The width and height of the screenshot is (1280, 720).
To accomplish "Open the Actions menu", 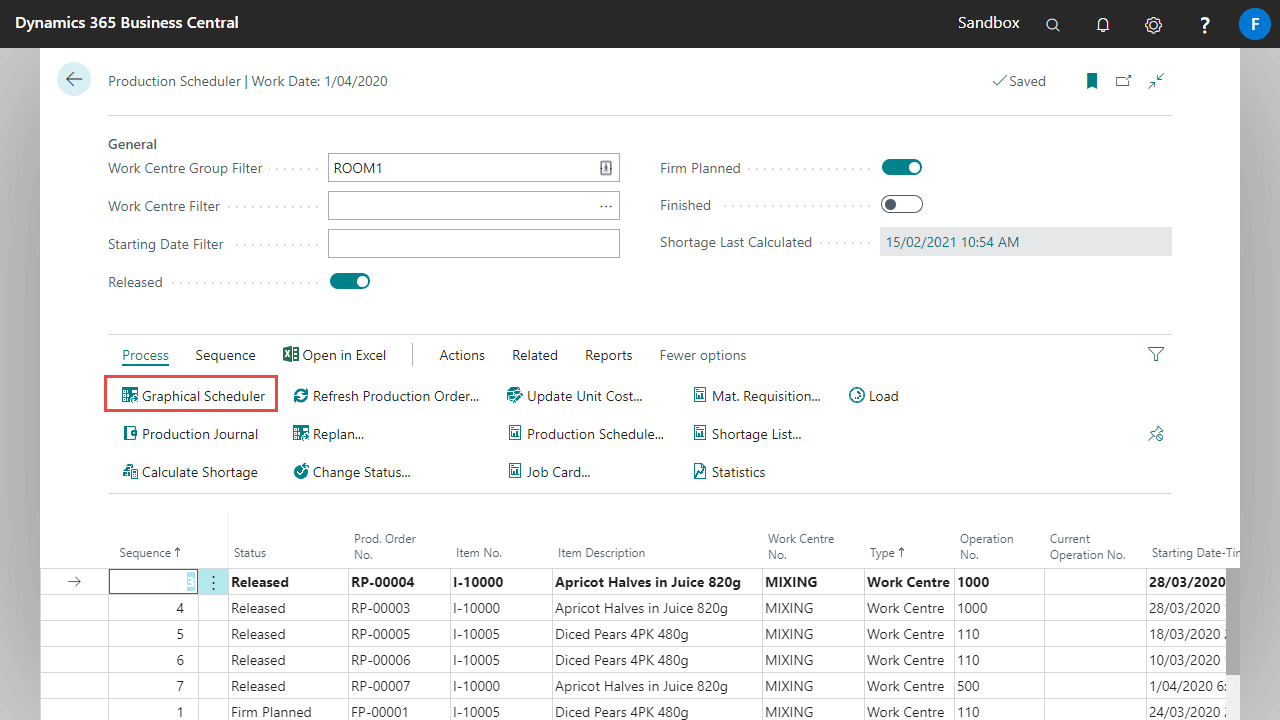I will click(x=462, y=355).
